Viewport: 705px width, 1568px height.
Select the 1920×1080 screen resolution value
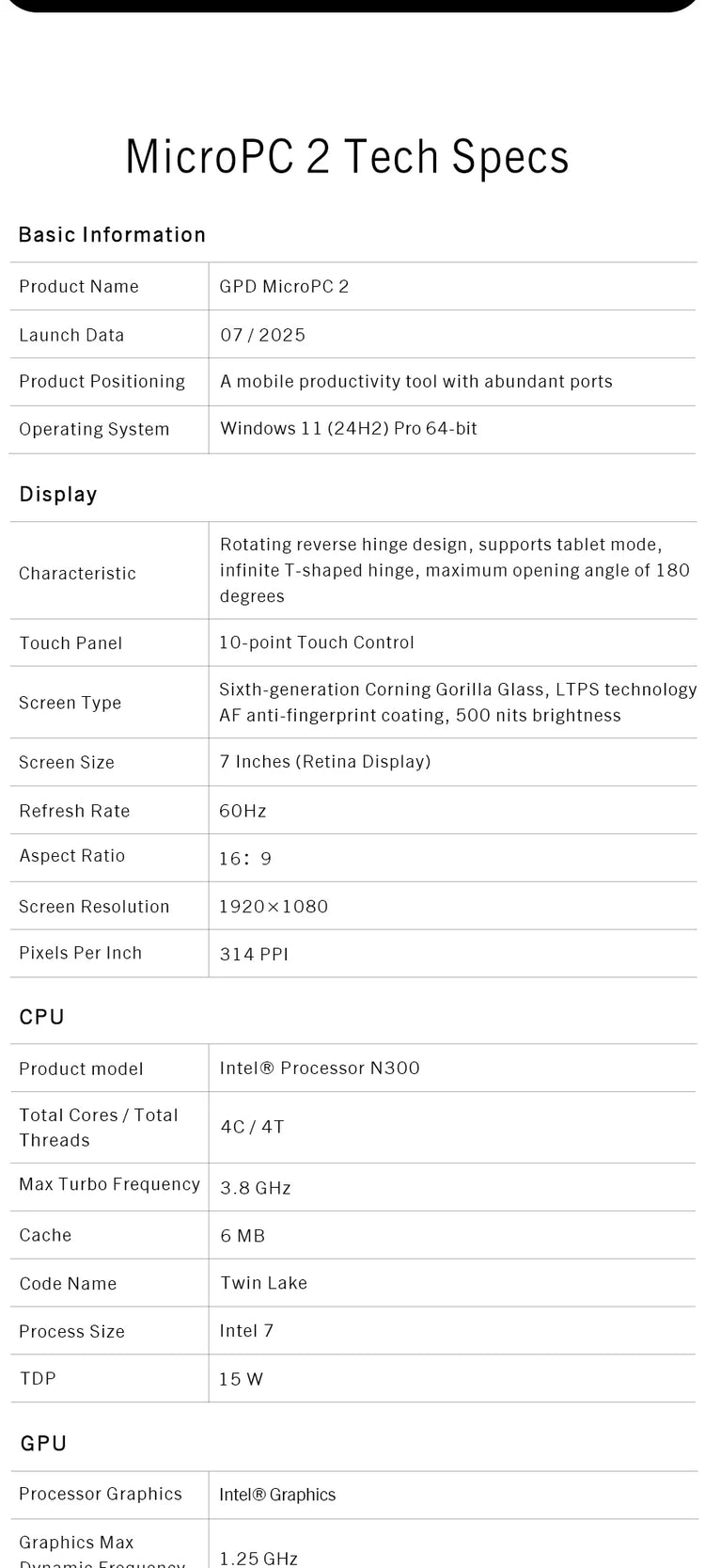click(274, 907)
